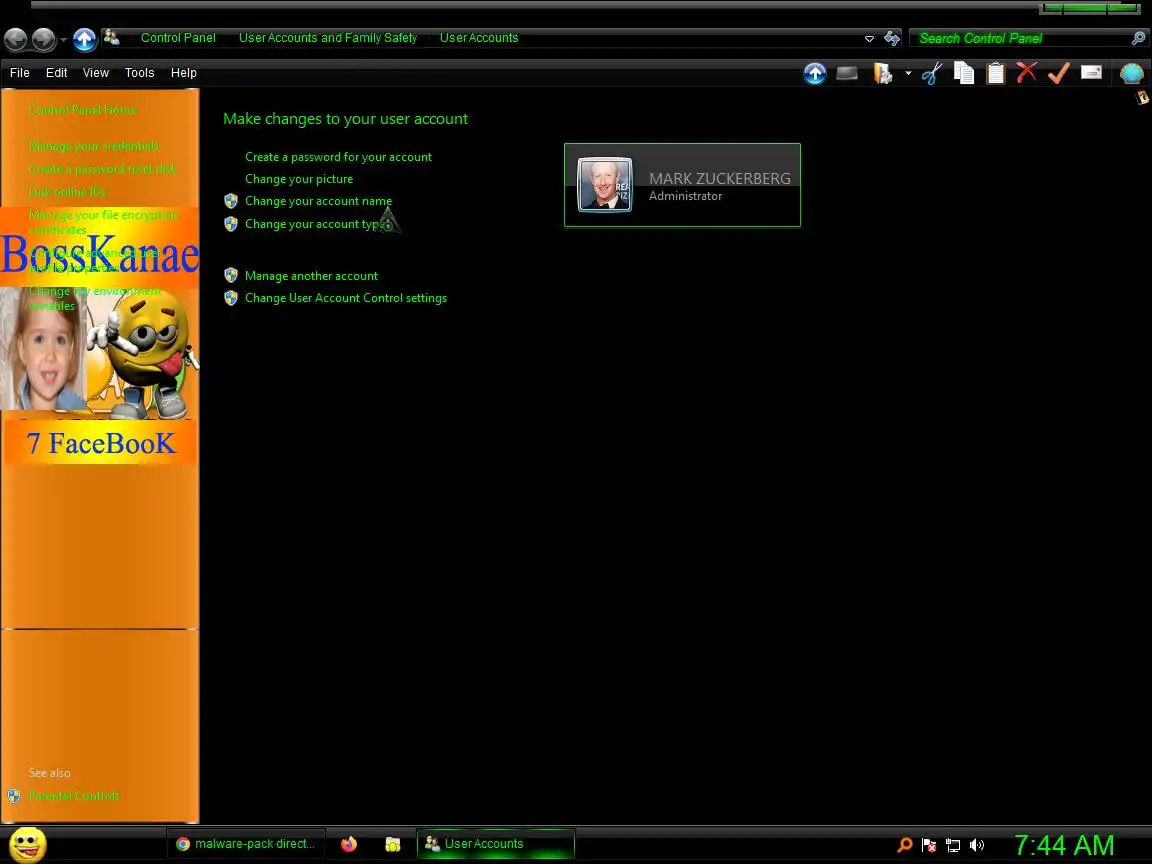
Task: Click the orange checkmark Properties icon
Action: point(1059,72)
